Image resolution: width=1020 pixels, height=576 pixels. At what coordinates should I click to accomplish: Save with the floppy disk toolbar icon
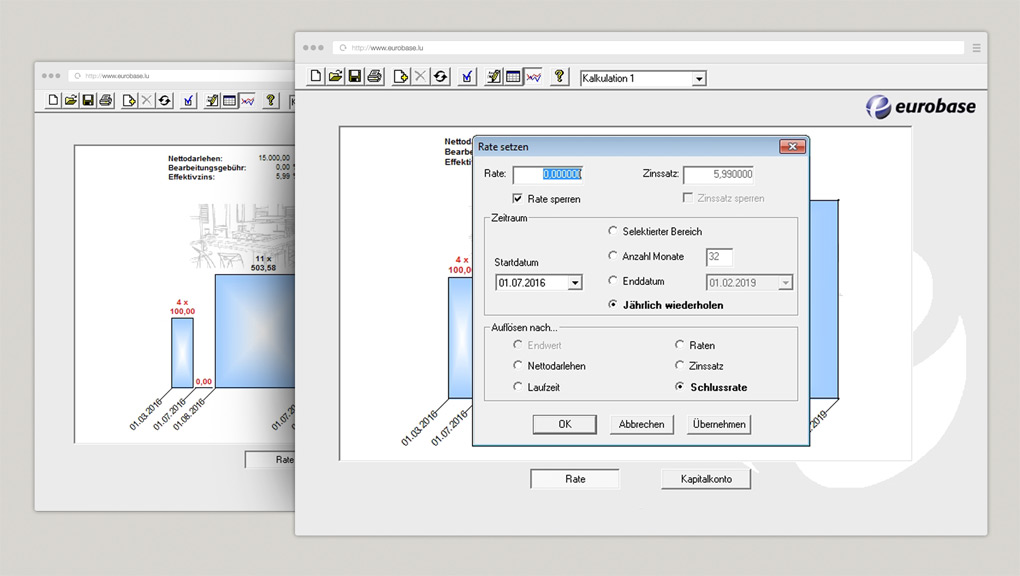(x=354, y=77)
